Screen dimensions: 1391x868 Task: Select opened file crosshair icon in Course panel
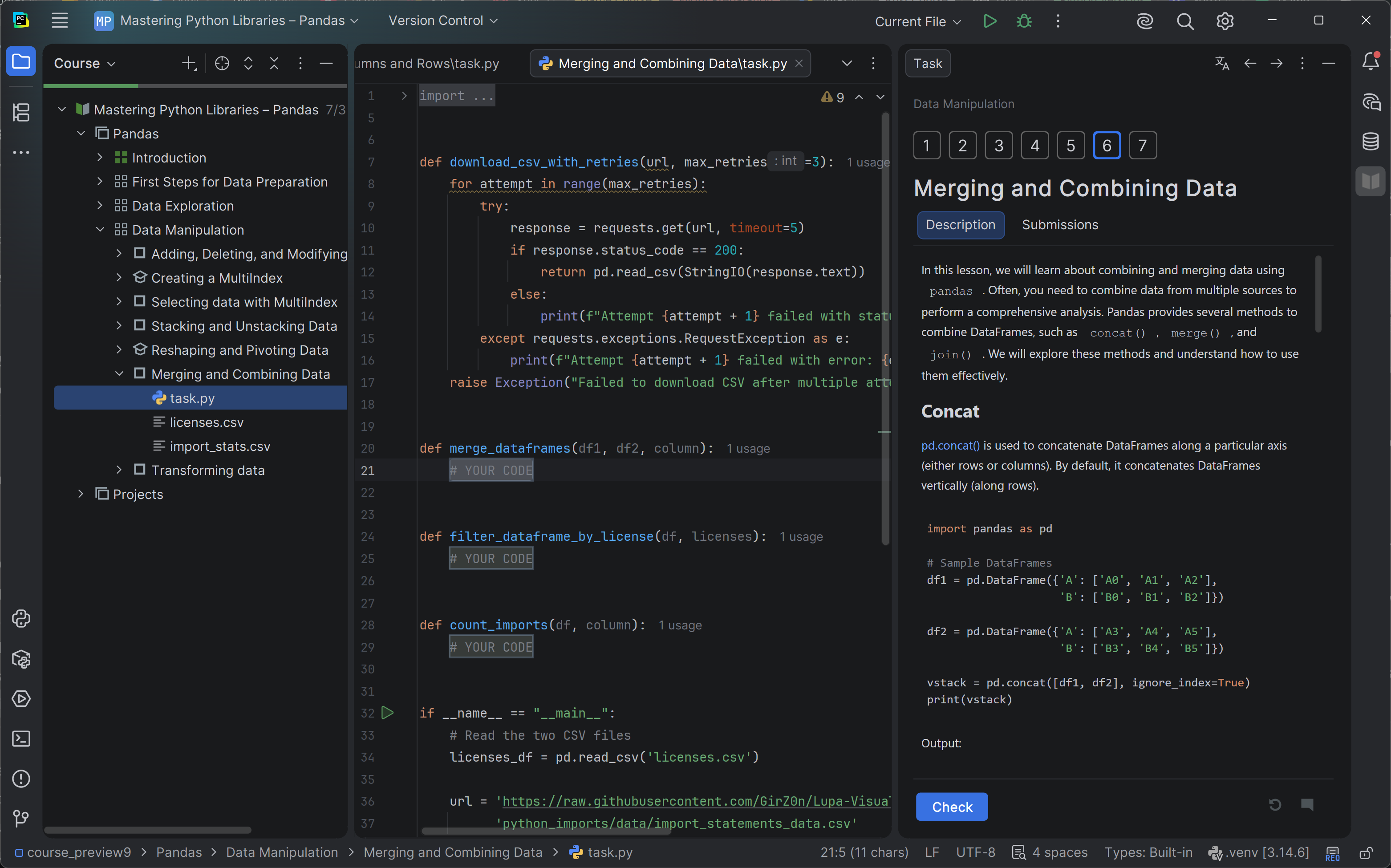pos(222,63)
